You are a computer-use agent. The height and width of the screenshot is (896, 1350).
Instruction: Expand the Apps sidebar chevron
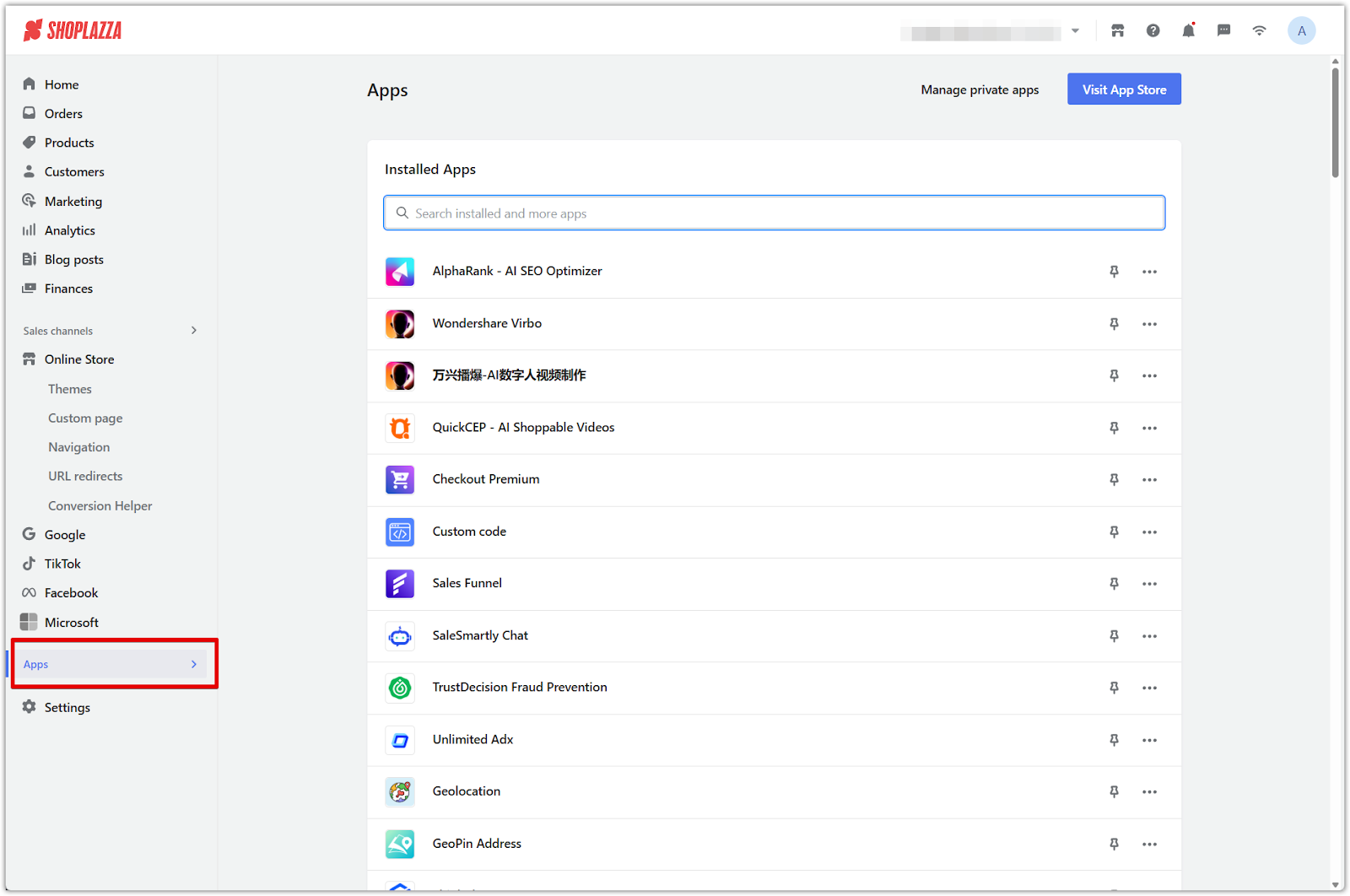(194, 664)
